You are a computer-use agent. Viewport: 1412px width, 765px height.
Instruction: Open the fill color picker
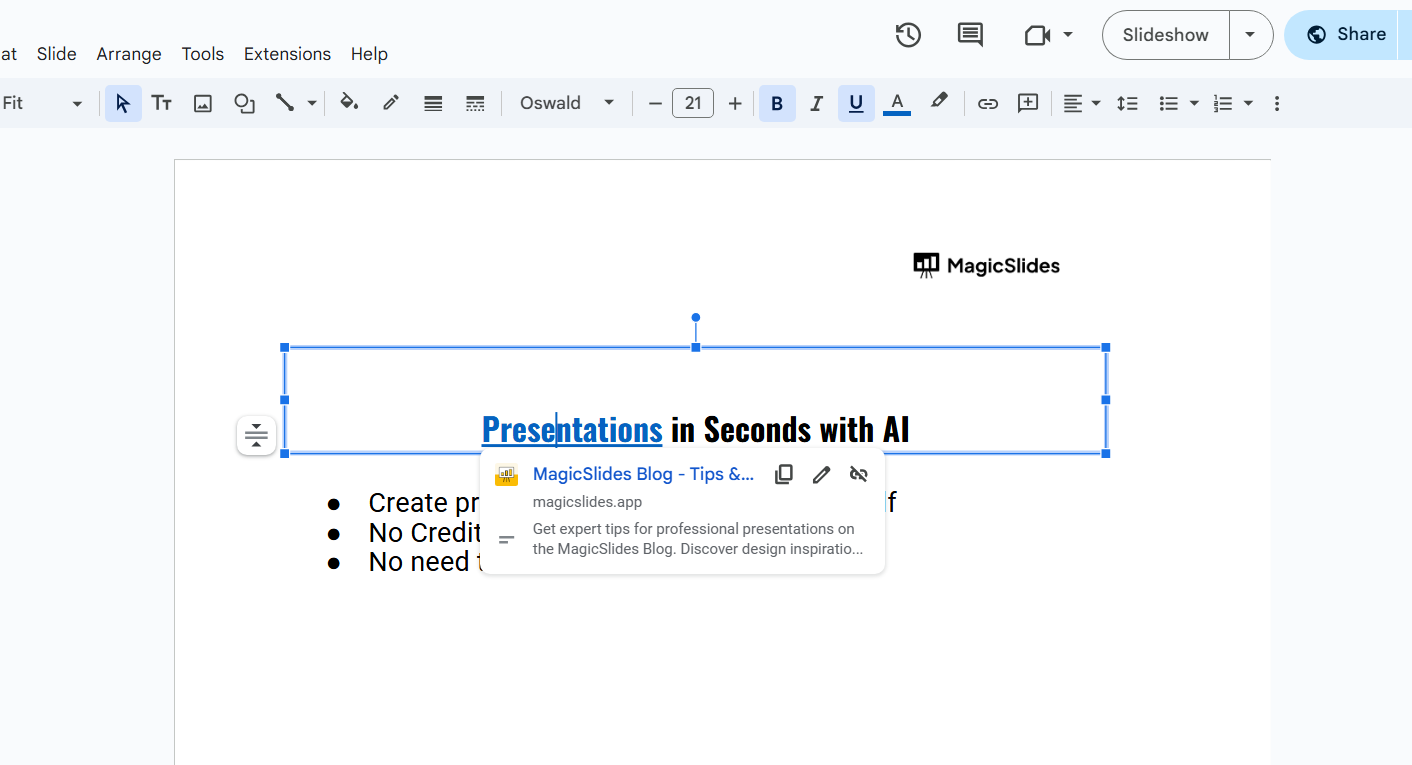point(349,103)
